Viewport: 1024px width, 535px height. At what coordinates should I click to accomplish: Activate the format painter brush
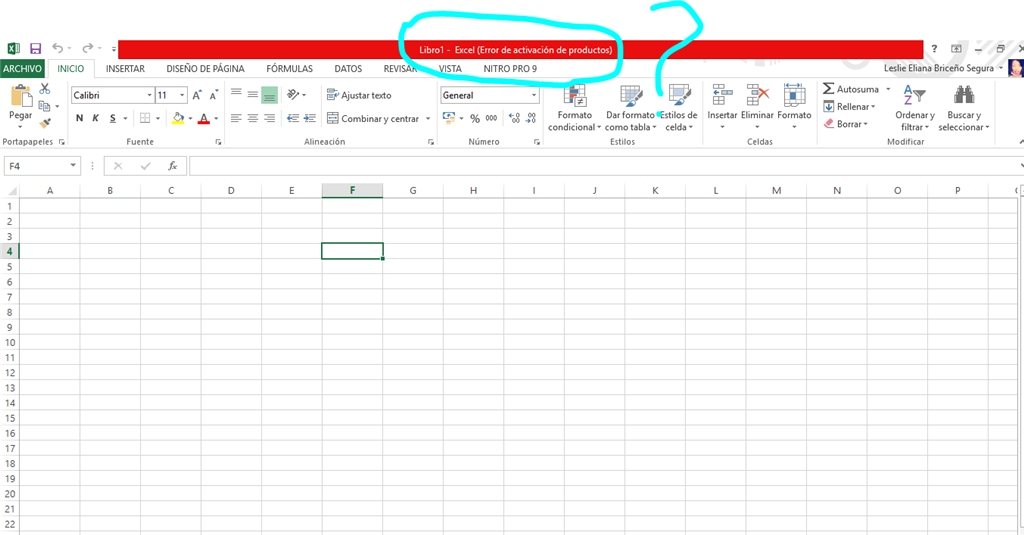[x=45, y=122]
